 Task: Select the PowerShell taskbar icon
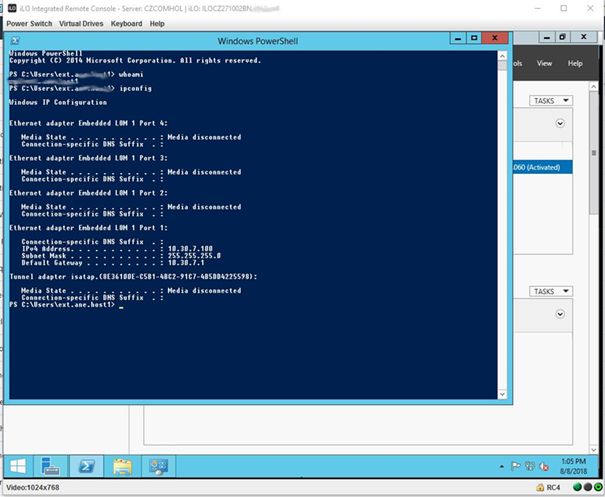pyautogui.click(x=86, y=466)
